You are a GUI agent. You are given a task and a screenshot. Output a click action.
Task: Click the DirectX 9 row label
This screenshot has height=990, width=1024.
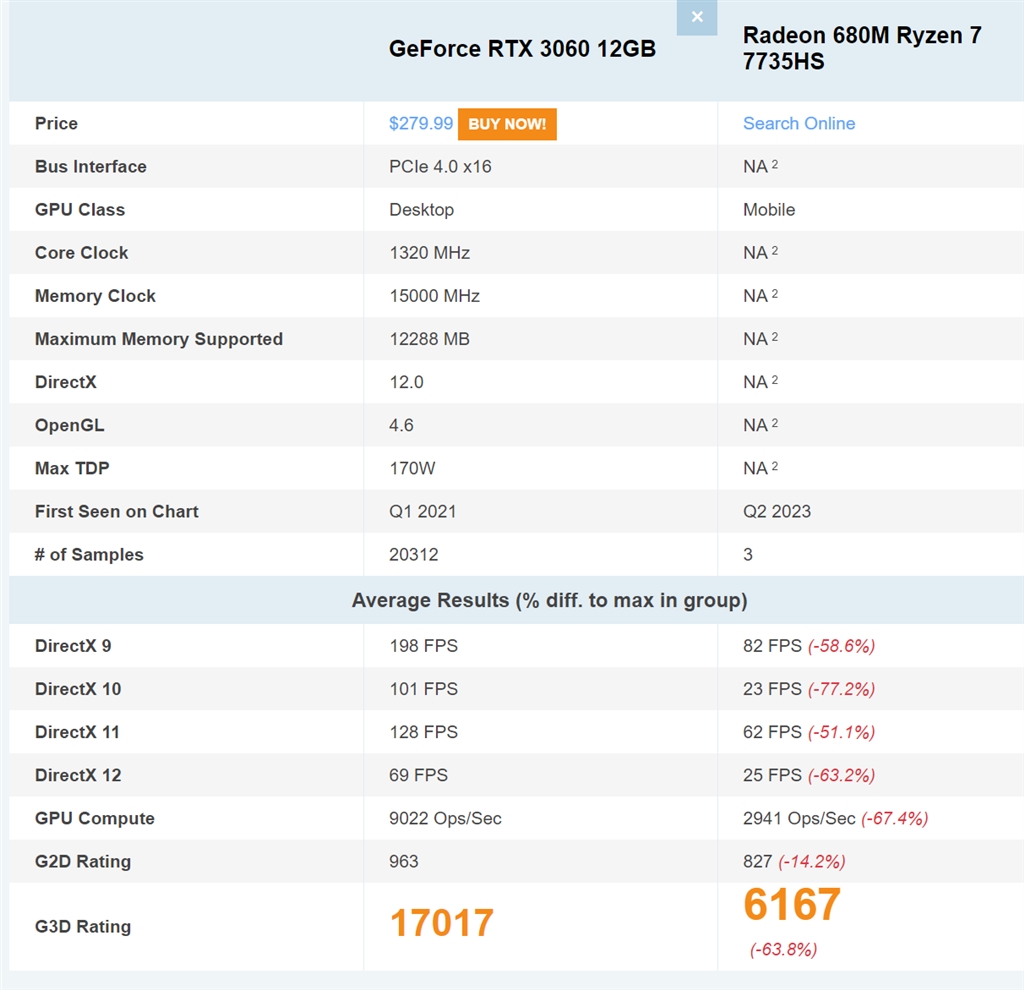pos(72,646)
